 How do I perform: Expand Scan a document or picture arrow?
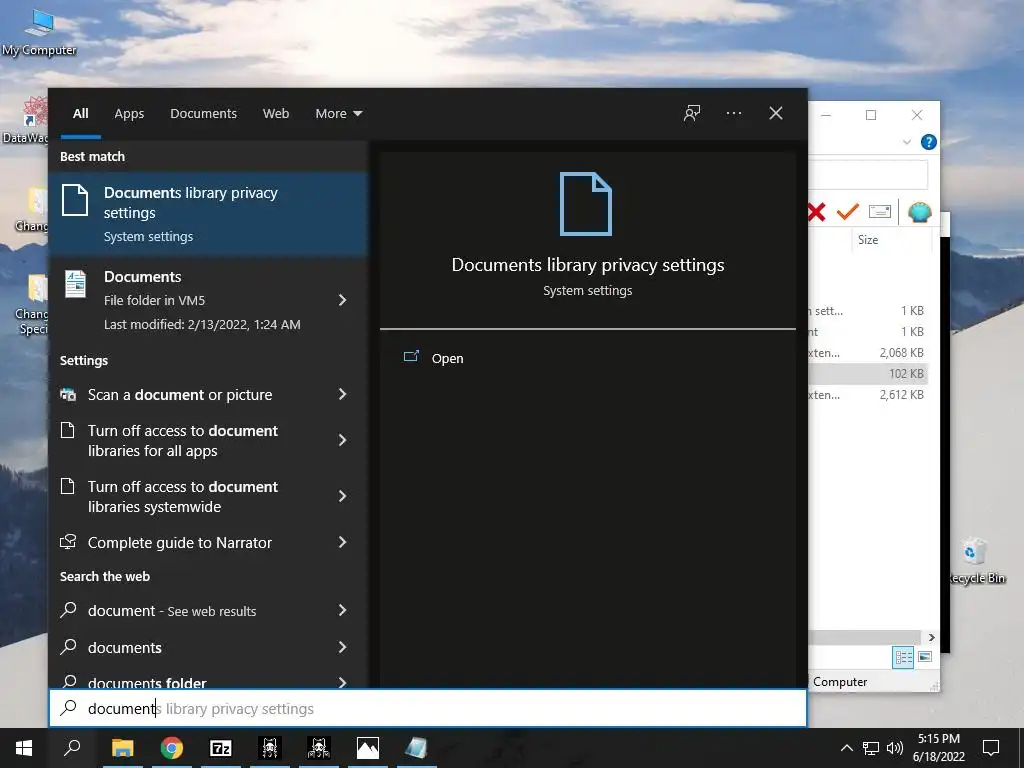[342, 394]
